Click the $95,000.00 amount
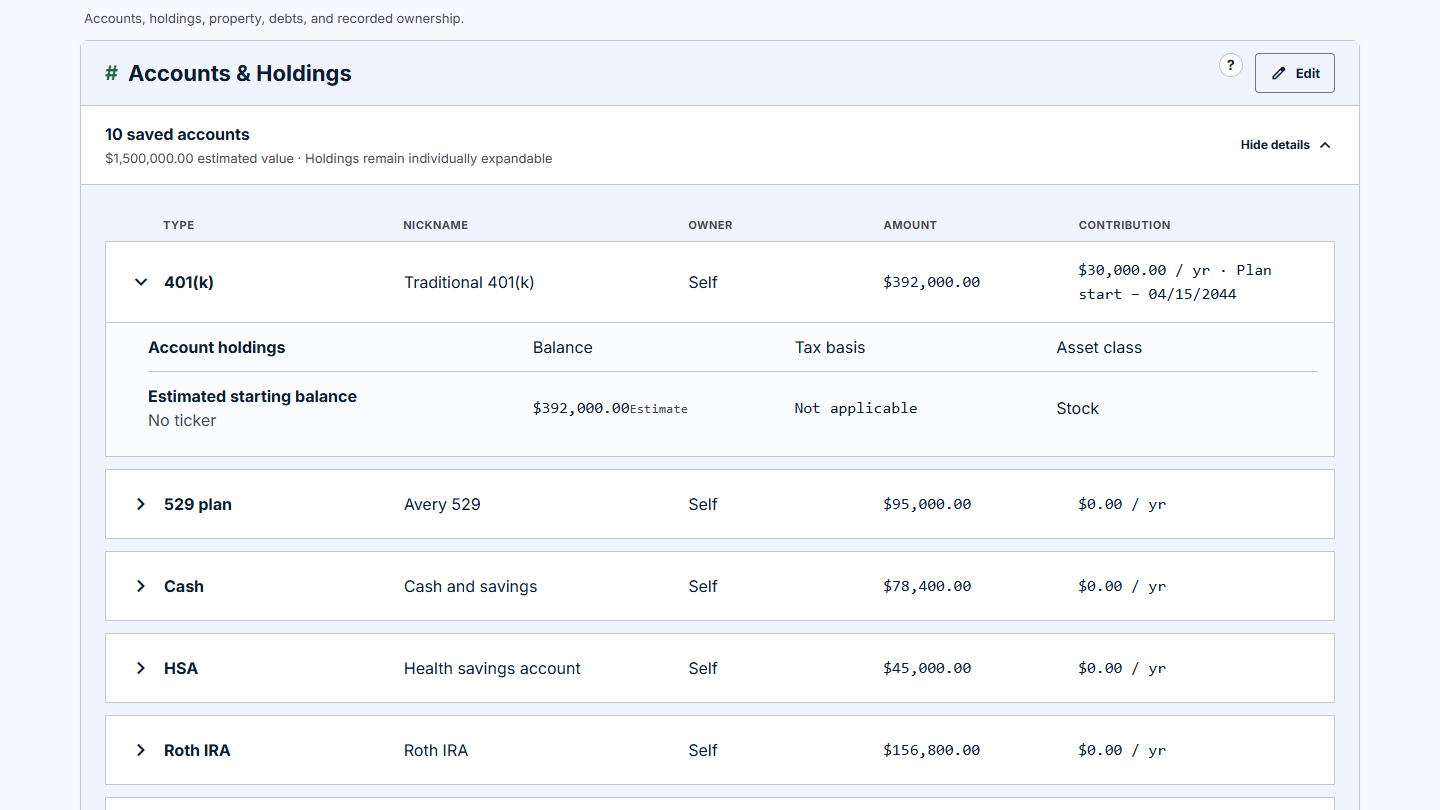 [927, 504]
